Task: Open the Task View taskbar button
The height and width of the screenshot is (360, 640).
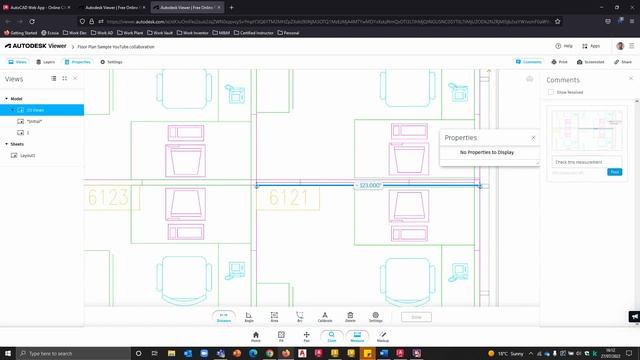Action: 155,353
